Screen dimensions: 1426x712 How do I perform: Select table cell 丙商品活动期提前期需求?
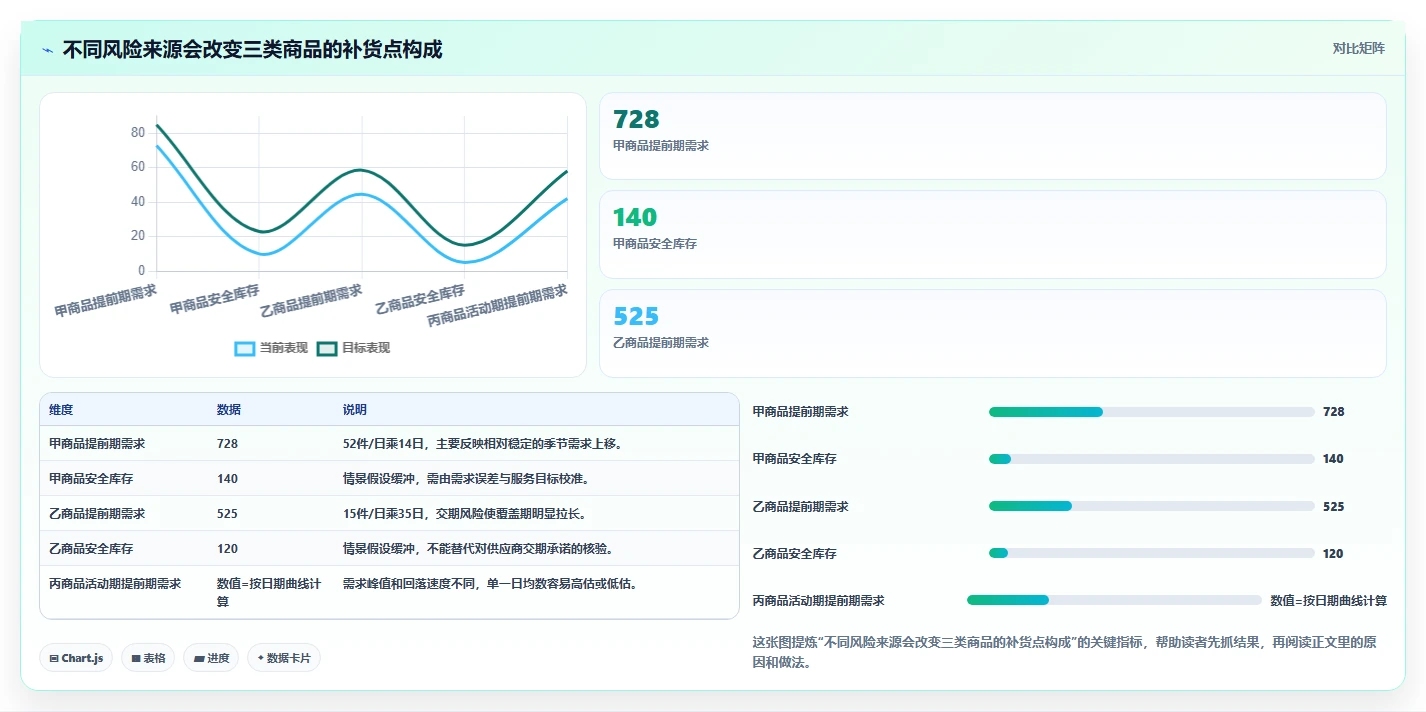click(115, 583)
